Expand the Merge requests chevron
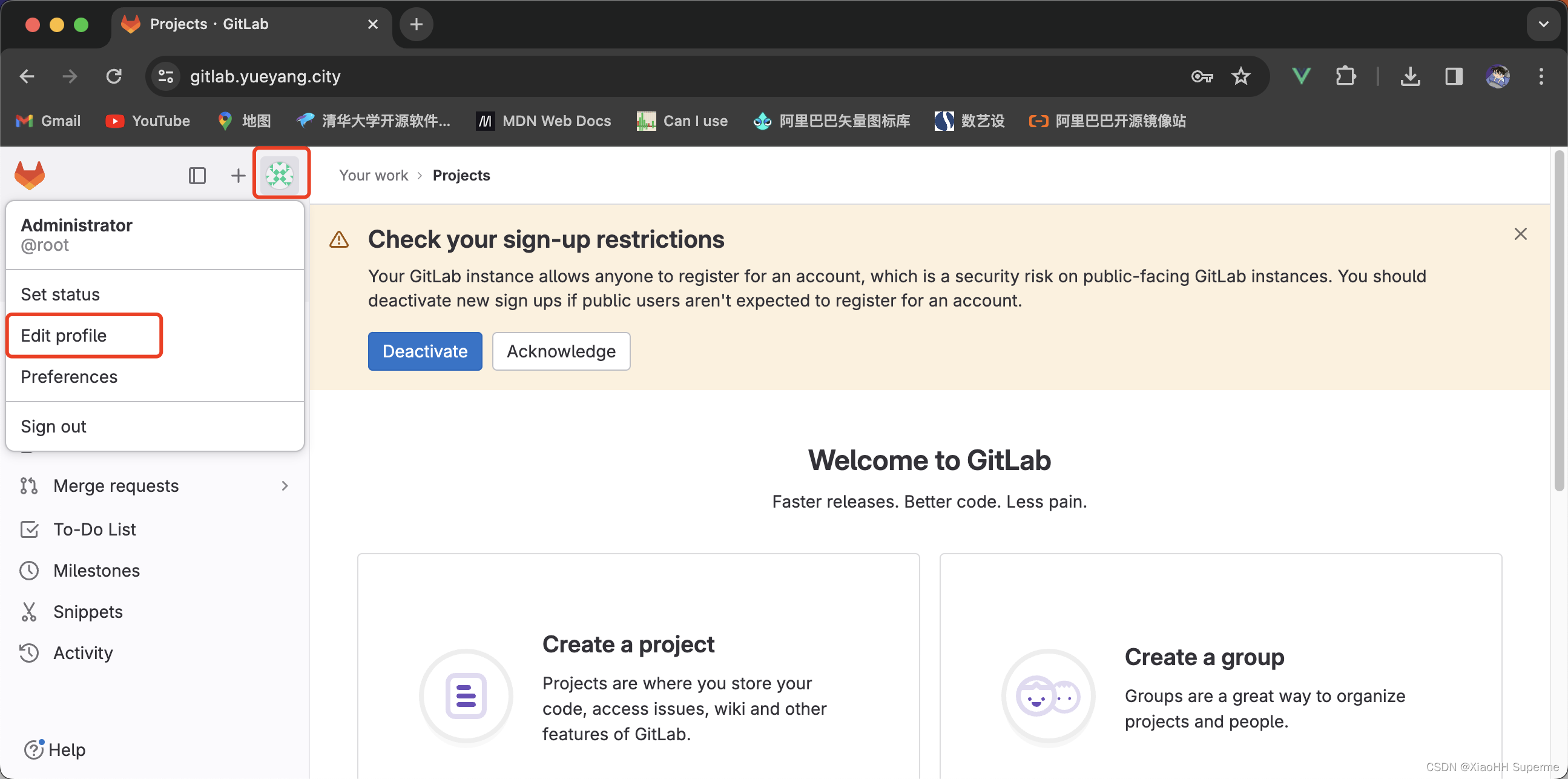The image size is (1568, 779). [285, 485]
